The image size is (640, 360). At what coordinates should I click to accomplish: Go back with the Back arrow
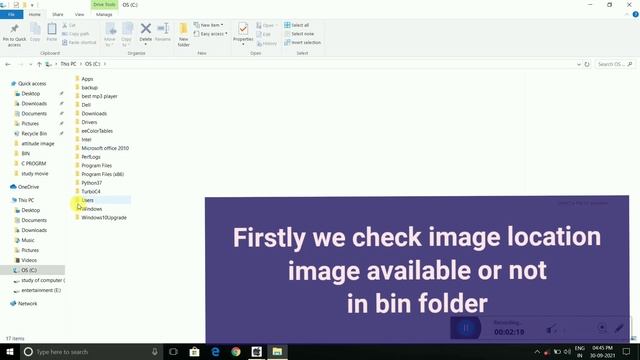click(8, 64)
